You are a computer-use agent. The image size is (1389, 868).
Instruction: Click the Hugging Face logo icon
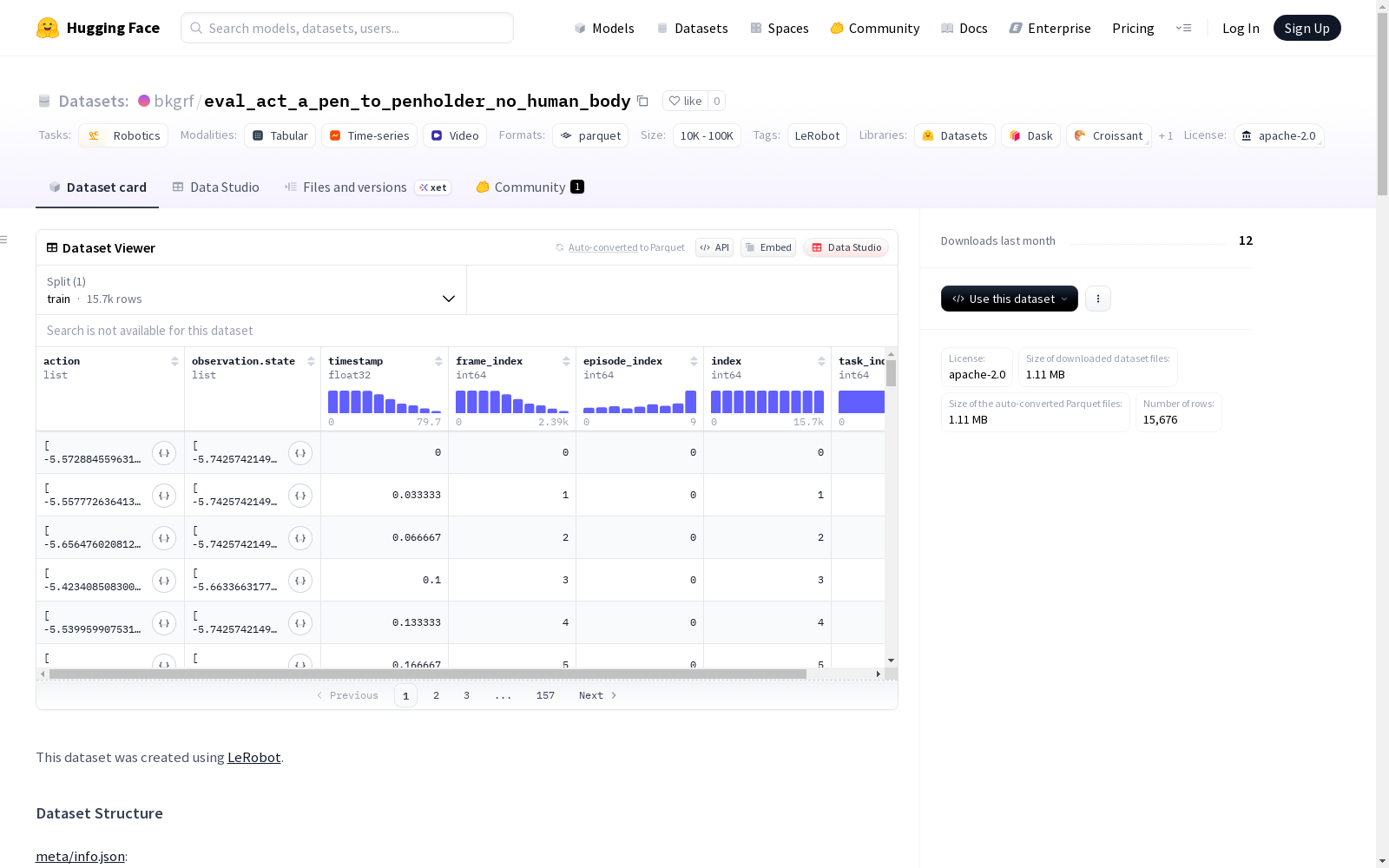point(48,28)
